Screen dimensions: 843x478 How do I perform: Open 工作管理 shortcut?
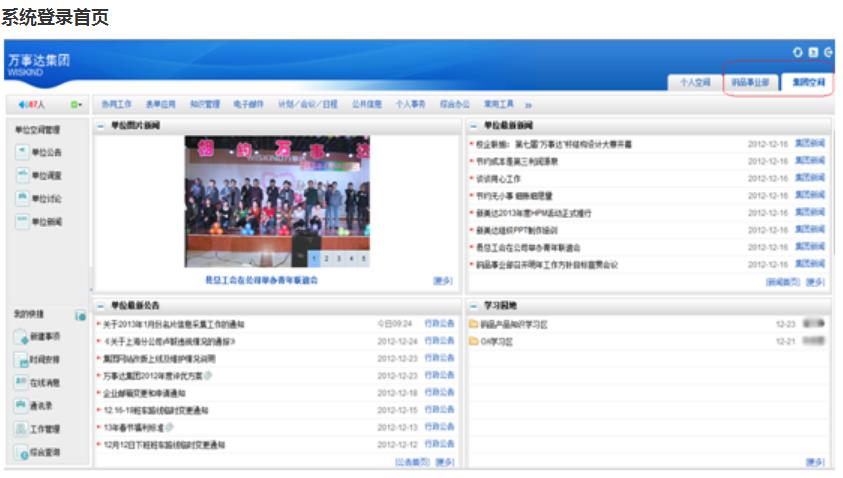tap(38, 428)
